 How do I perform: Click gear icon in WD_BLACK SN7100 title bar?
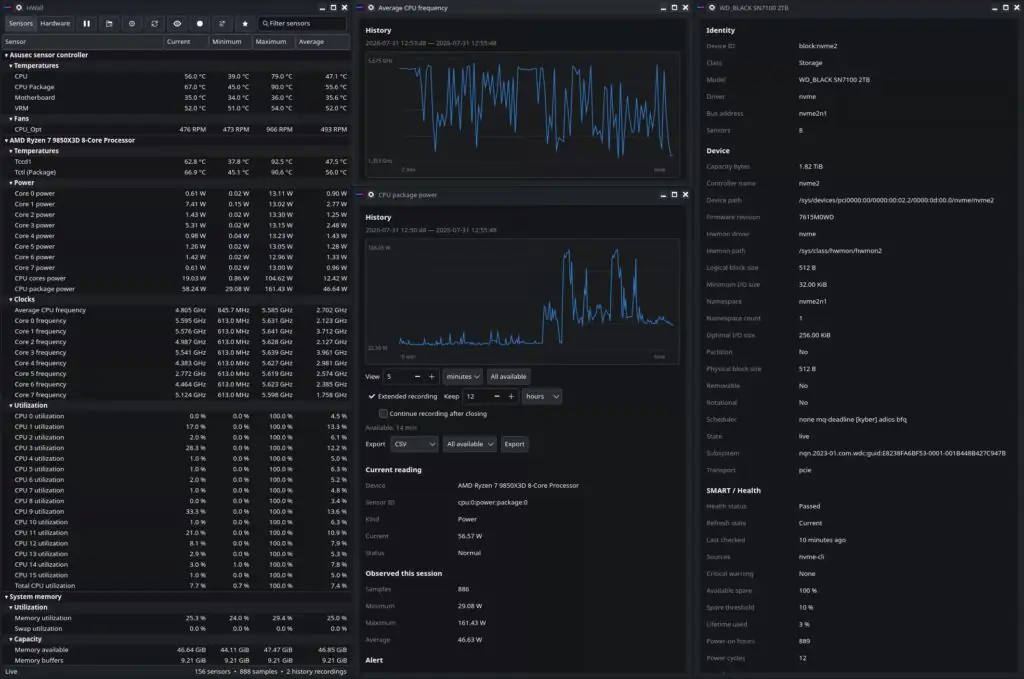point(712,8)
